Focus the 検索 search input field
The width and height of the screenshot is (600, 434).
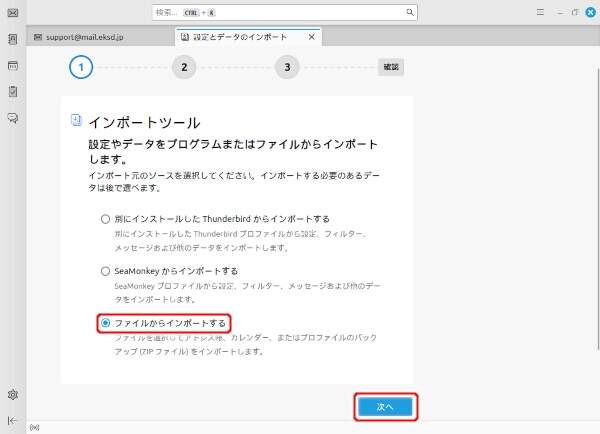284,12
